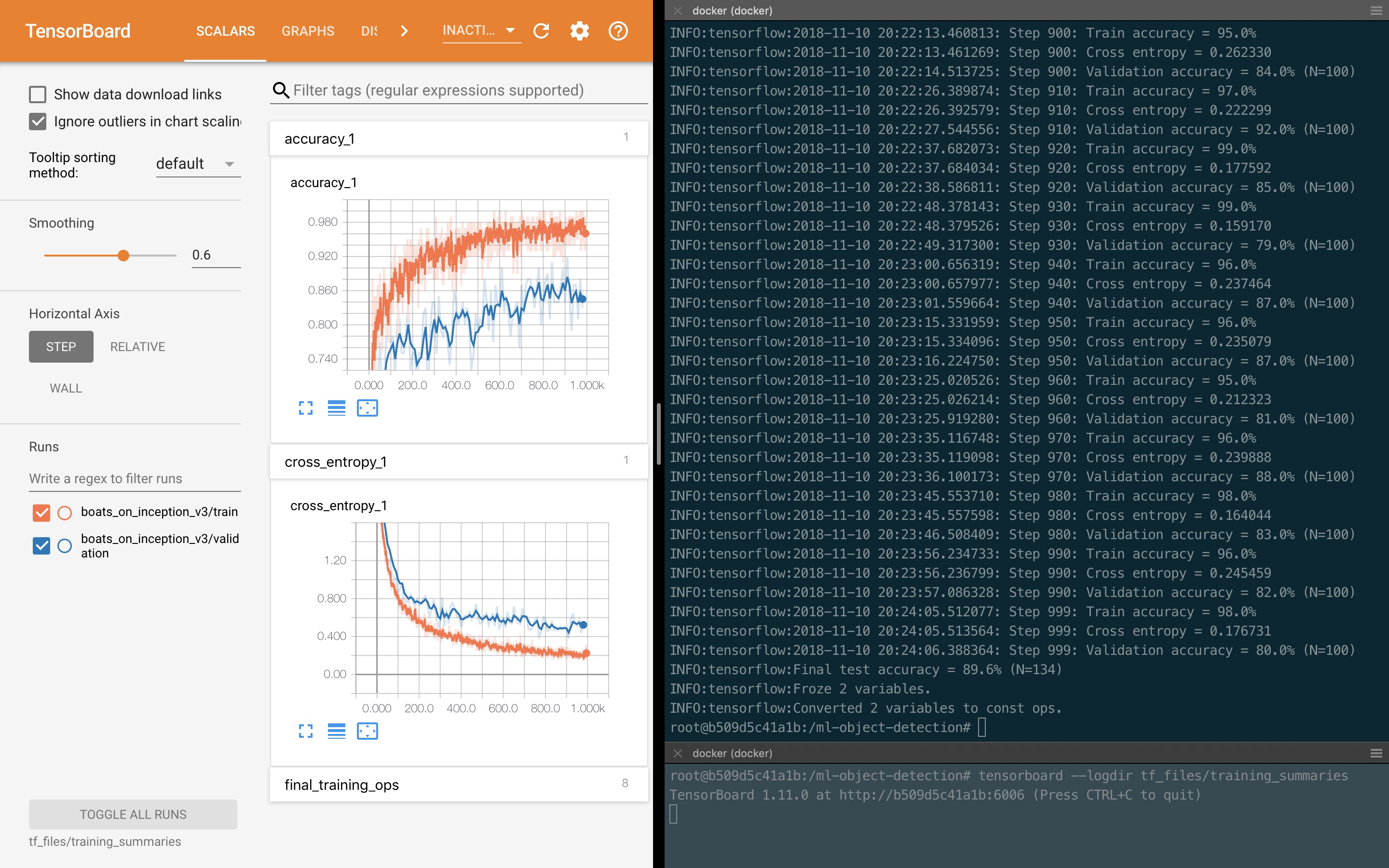
Task: Set horizontal axis to RELATIVE
Action: coord(138,347)
